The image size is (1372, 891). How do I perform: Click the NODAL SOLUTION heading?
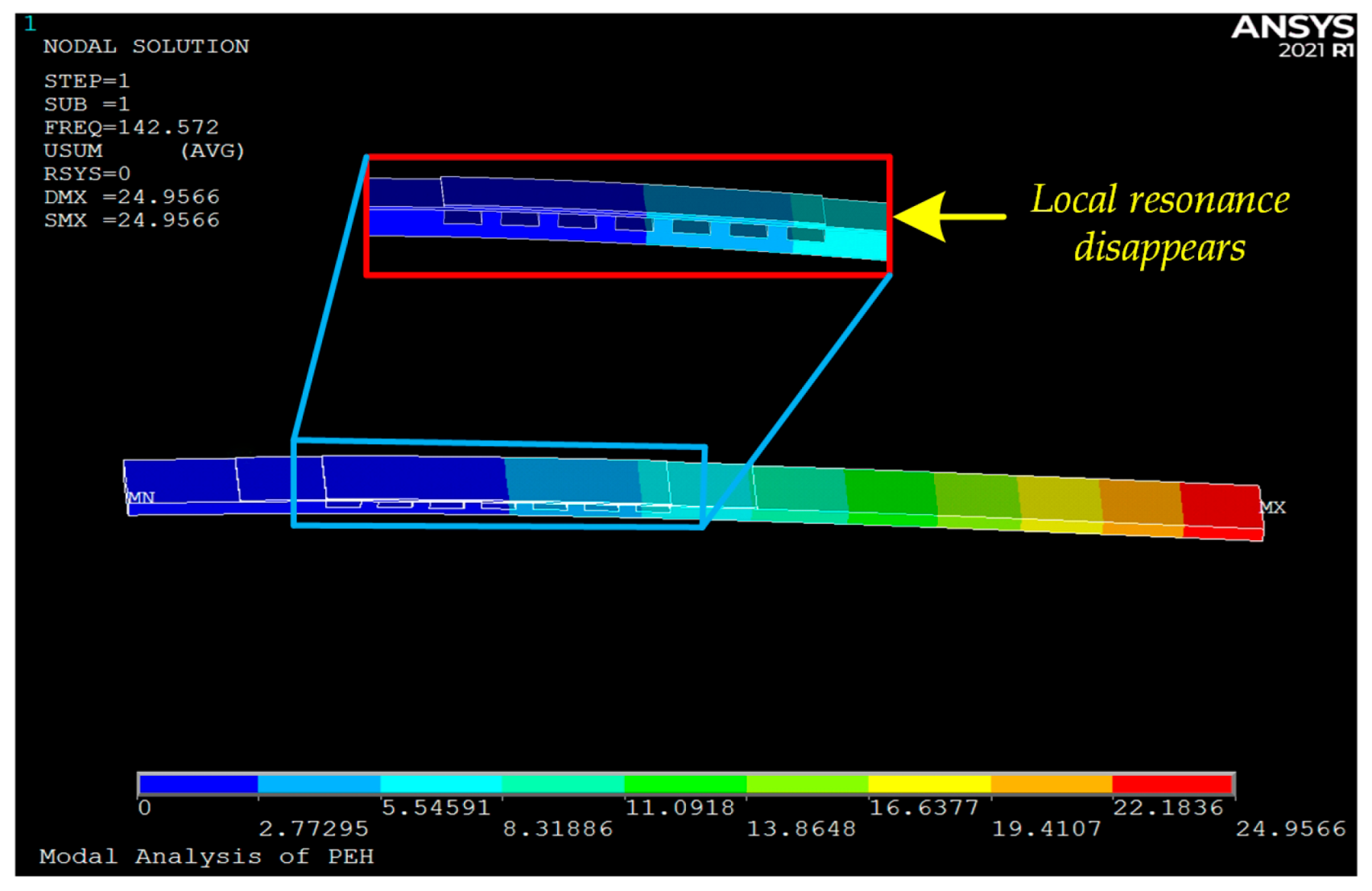point(146,47)
